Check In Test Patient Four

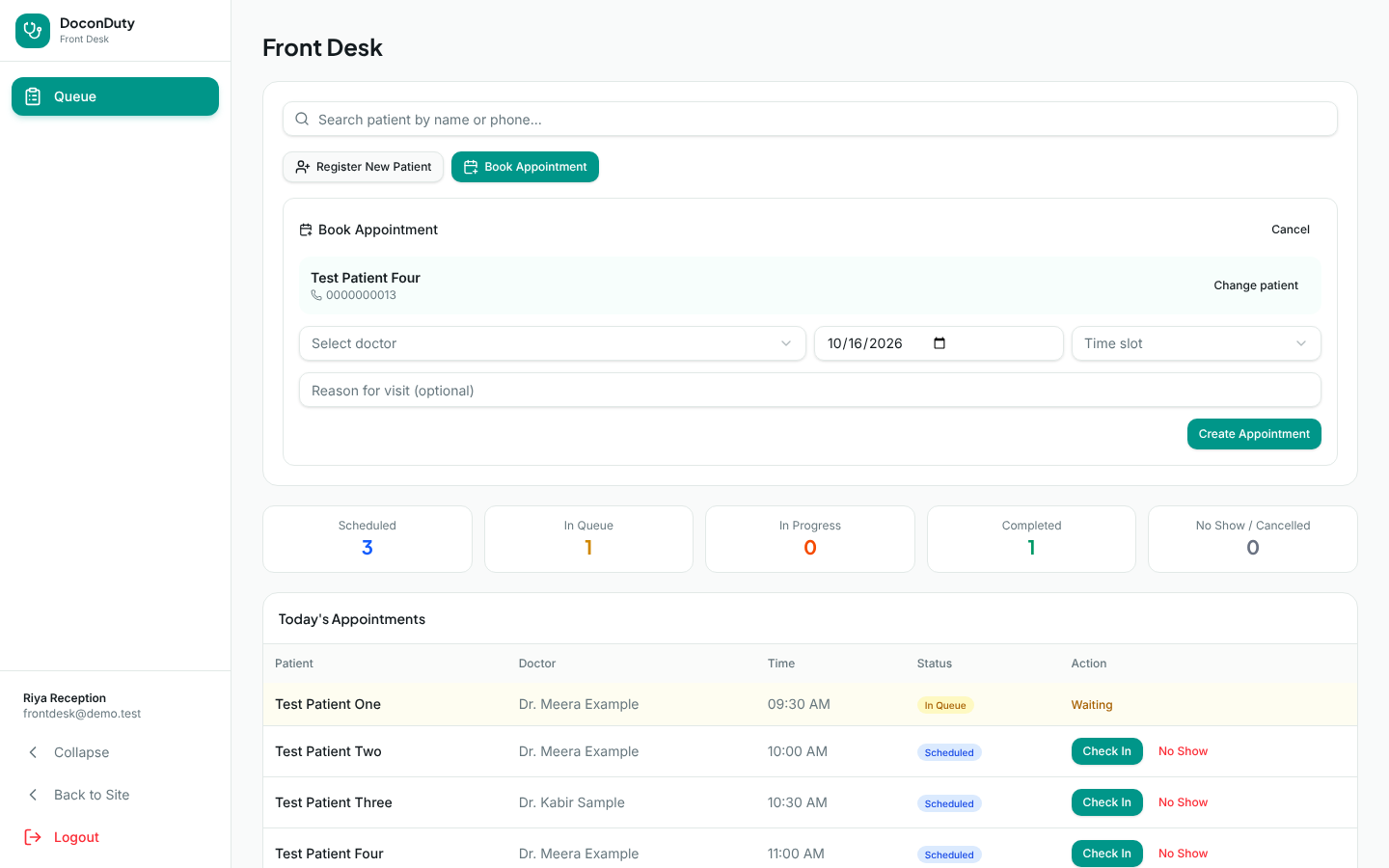coord(1106,854)
